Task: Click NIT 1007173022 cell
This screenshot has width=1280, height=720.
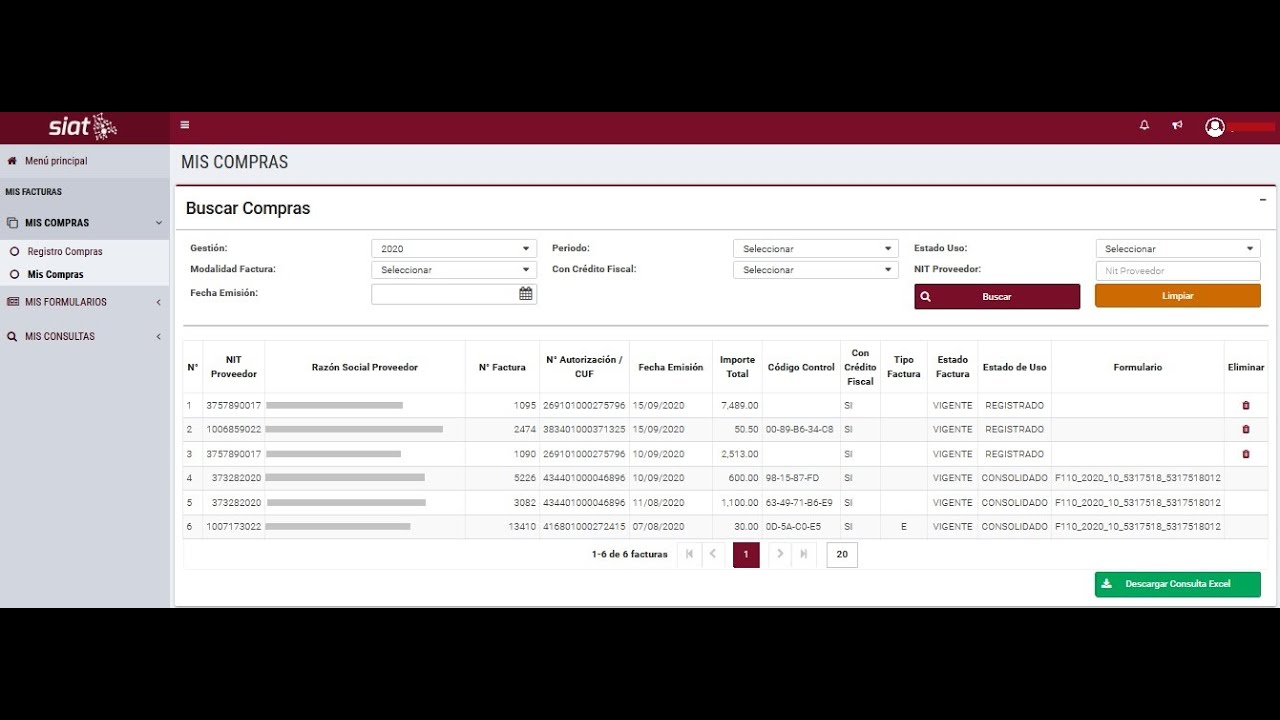Action: 234,527
